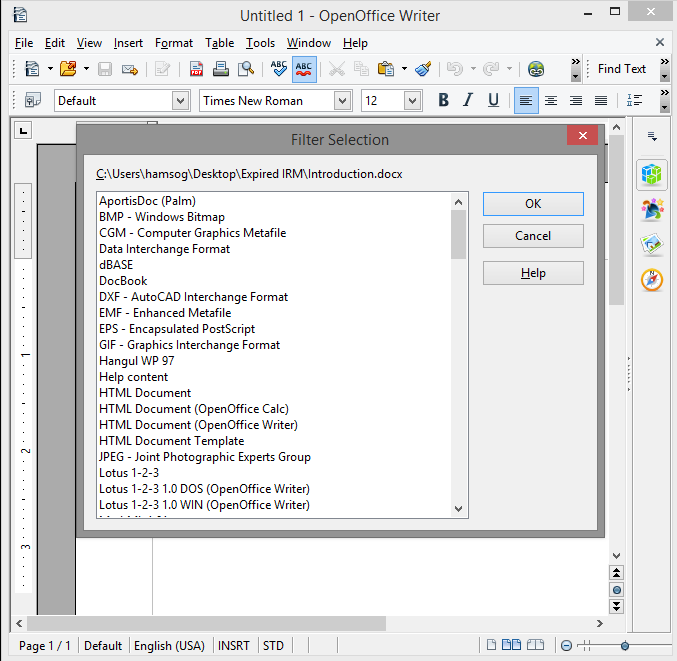Open the Gallery panel in the sidebar
This screenshot has height=661, width=677.
[652, 244]
